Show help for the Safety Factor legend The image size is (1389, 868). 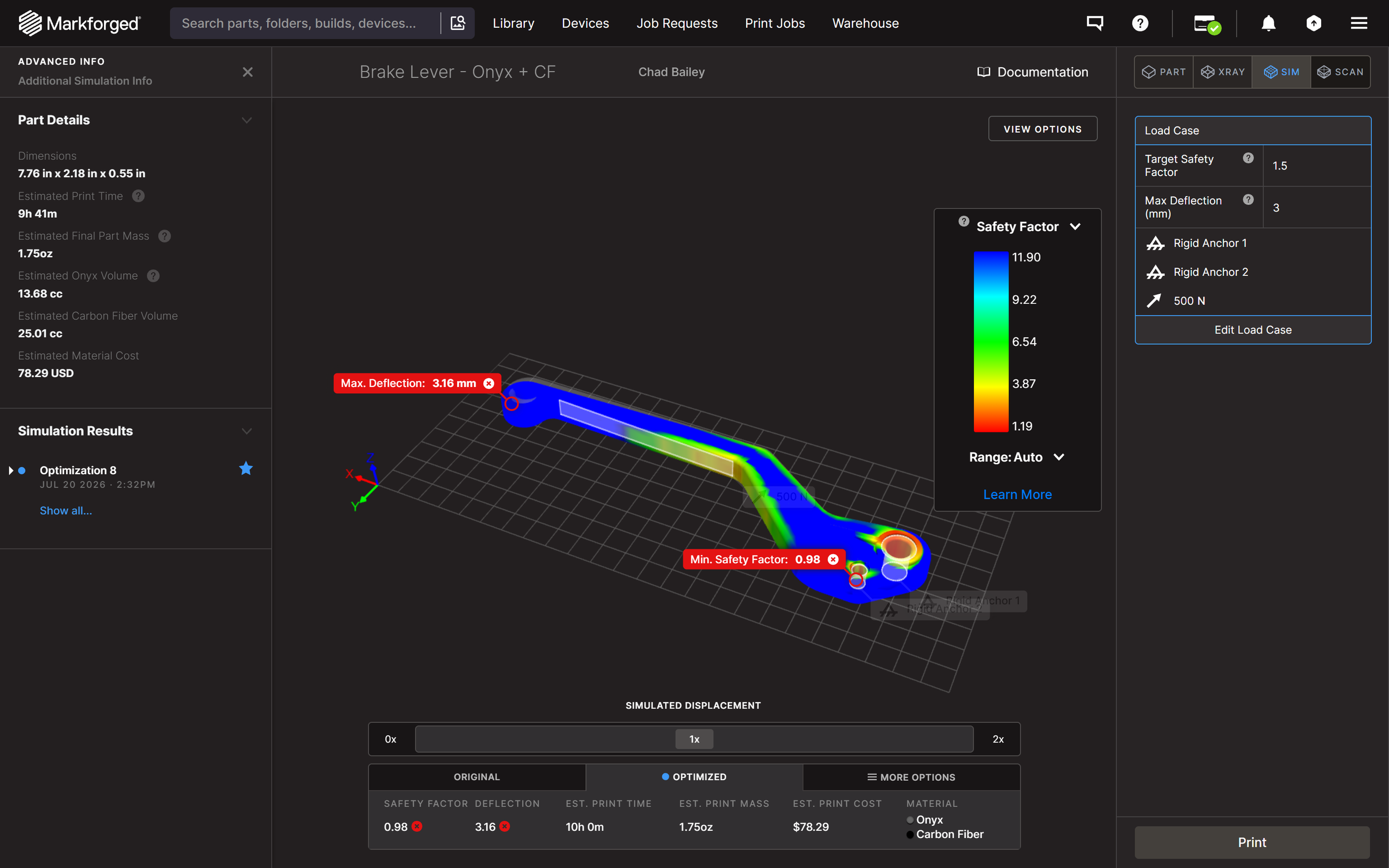964,221
